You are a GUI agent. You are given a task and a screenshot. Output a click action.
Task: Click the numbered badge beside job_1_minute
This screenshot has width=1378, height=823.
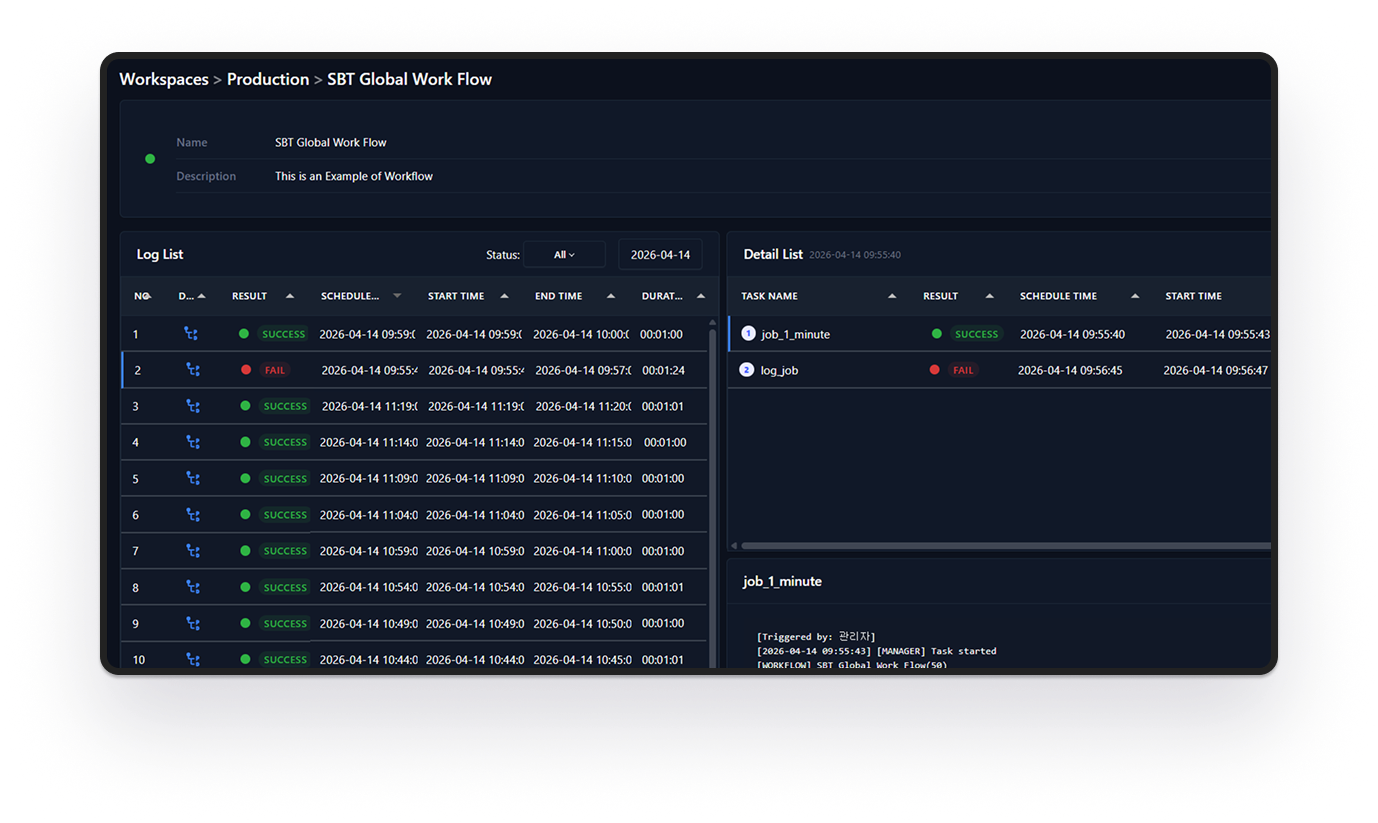click(748, 333)
